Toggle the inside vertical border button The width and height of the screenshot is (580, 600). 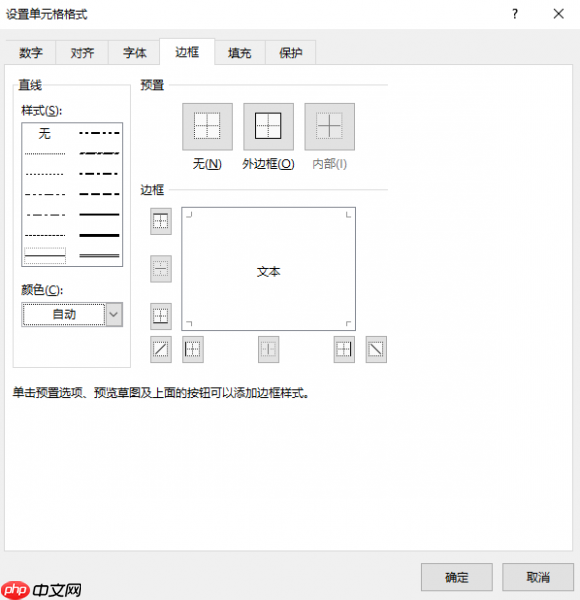click(269, 349)
